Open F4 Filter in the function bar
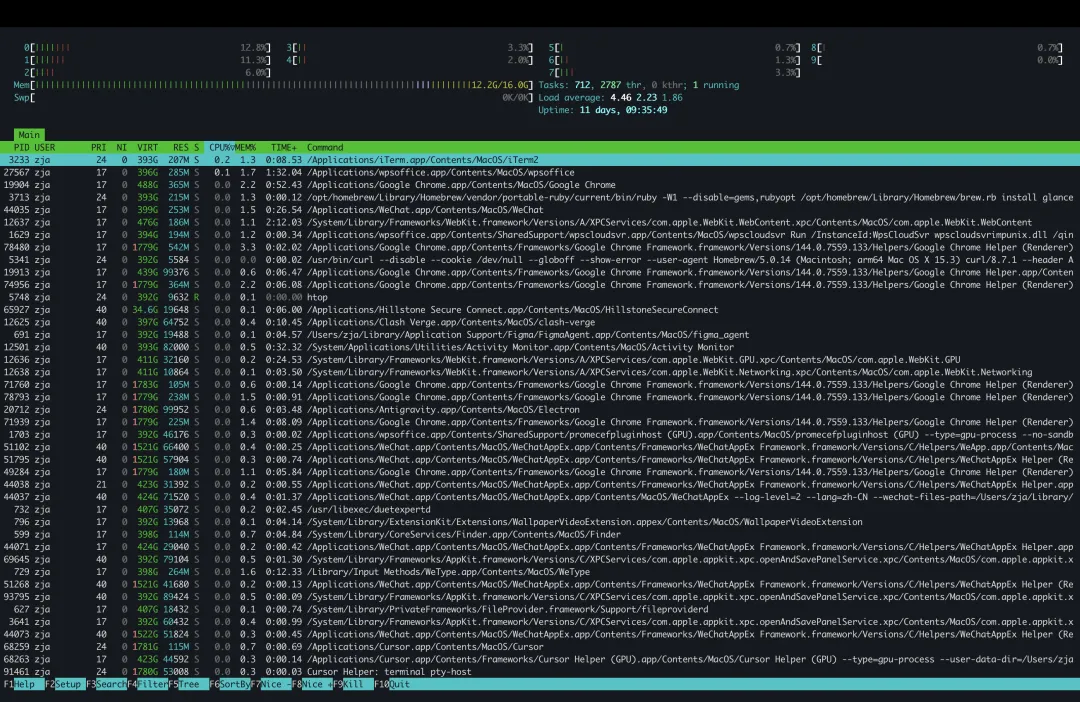Viewport: 1080px width, 702px height. pyautogui.click(x=147, y=684)
